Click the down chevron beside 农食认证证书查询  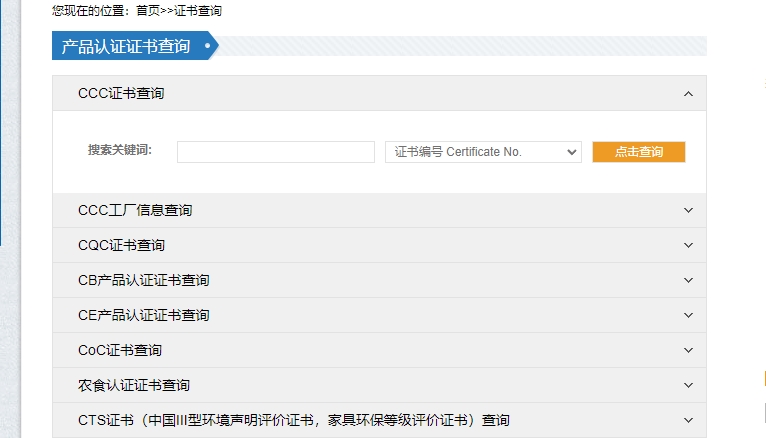[x=687, y=386]
